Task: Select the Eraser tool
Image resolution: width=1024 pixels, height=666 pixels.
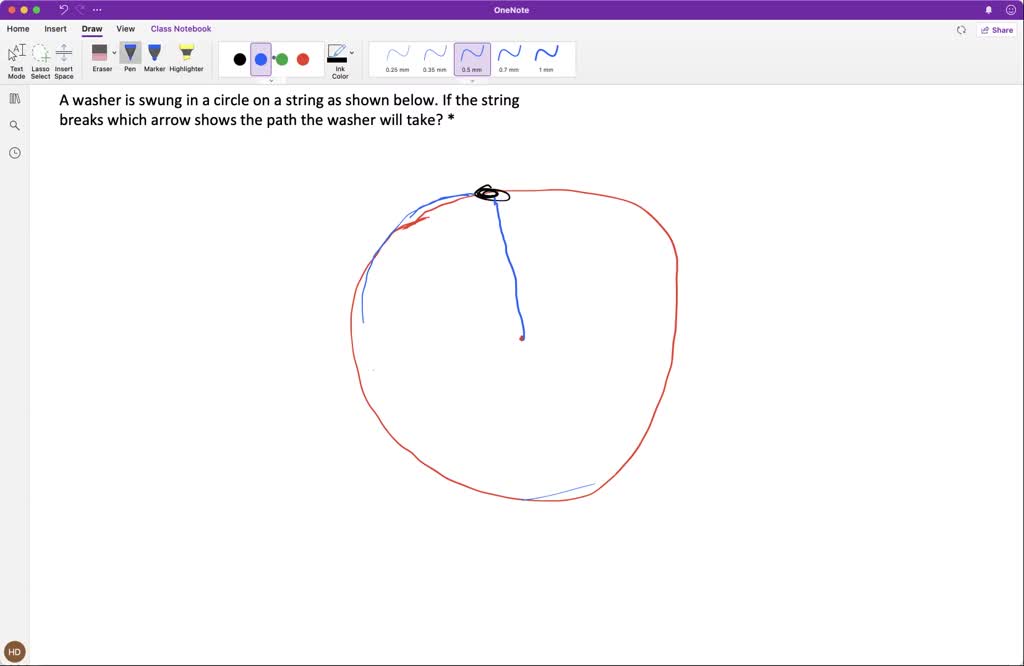Action: coord(101,58)
